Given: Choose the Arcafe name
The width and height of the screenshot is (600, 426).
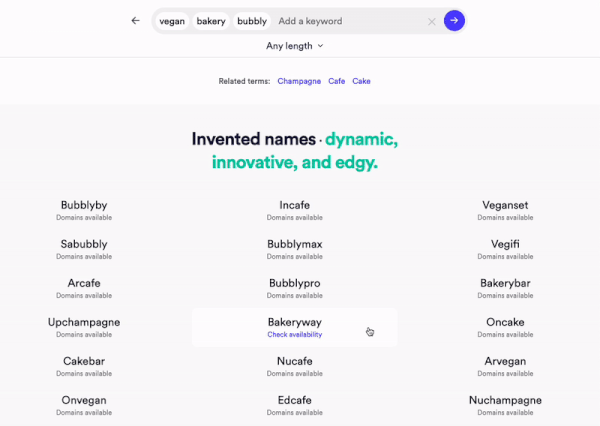Looking at the screenshot, I should pyautogui.click(x=84, y=283).
